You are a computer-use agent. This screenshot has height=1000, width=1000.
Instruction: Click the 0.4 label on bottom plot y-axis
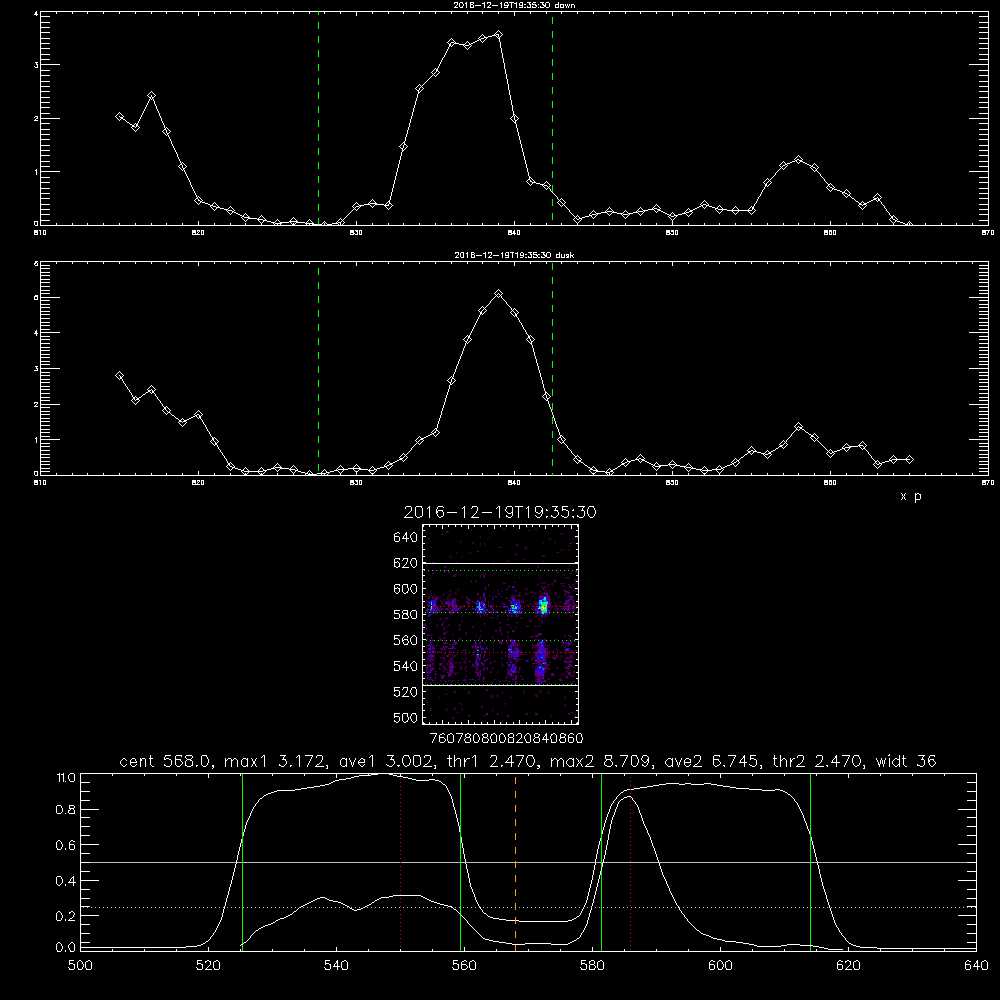[x=66, y=881]
